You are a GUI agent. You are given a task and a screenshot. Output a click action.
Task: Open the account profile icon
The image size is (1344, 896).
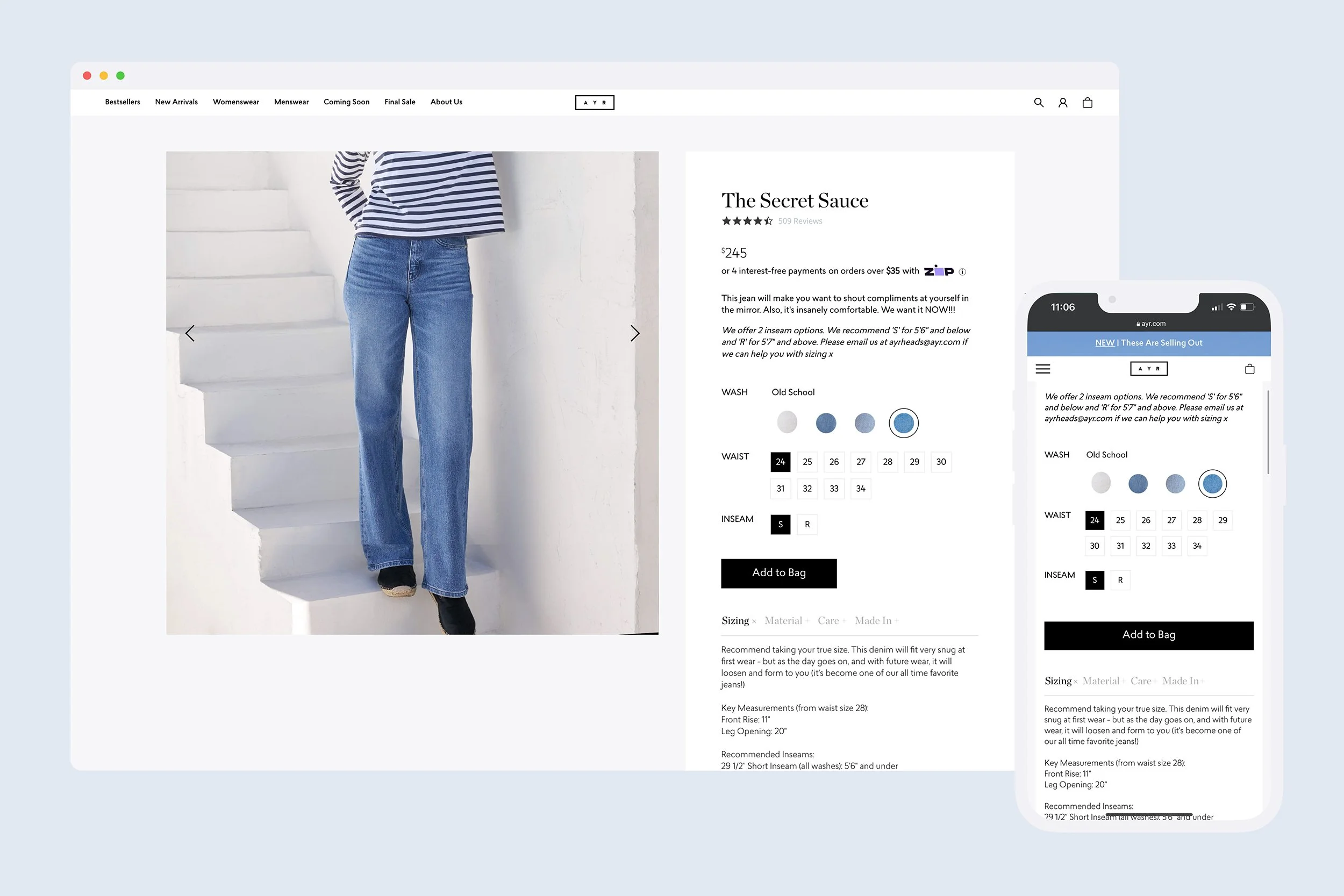point(1062,102)
